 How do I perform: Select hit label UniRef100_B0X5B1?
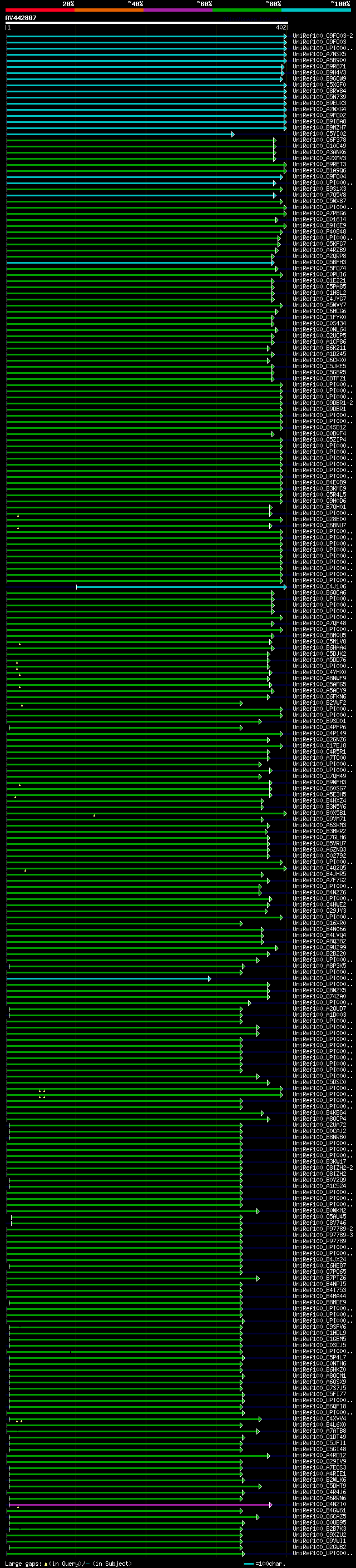click(319, 813)
